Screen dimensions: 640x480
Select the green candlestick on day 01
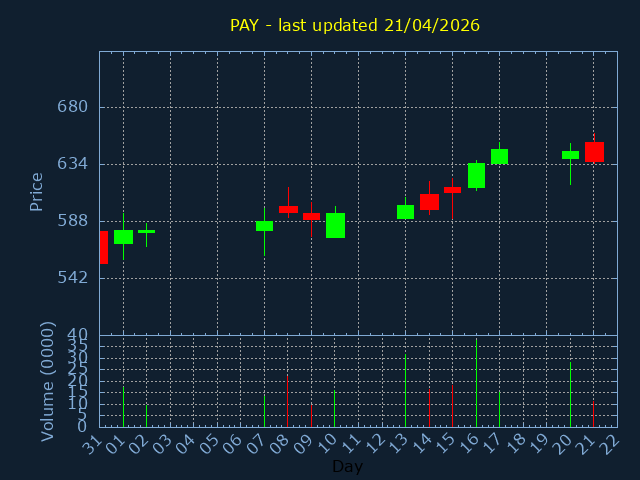tap(123, 237)
